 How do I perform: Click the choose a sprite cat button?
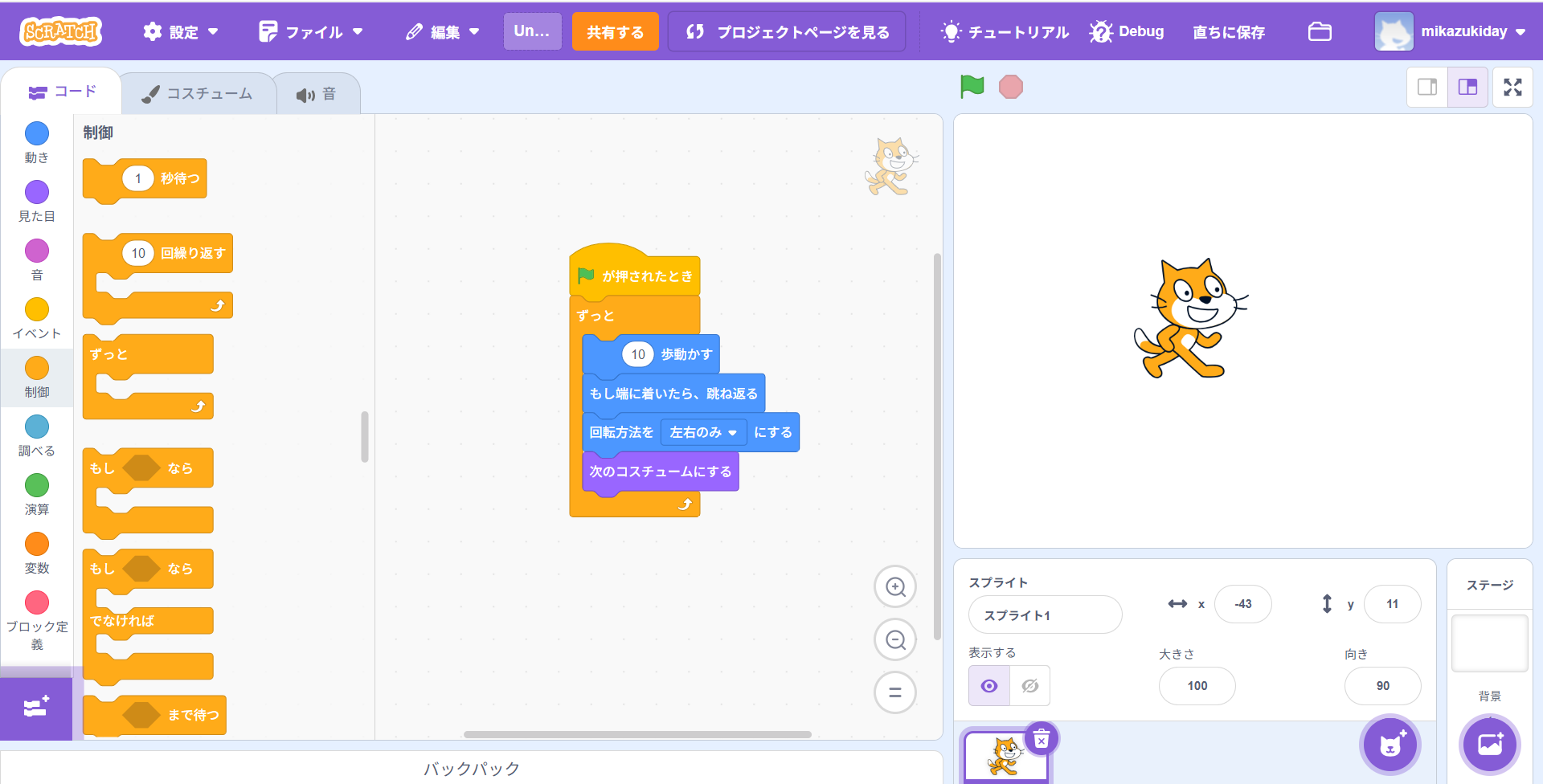pyautogui.click(x=1390, y=745)
